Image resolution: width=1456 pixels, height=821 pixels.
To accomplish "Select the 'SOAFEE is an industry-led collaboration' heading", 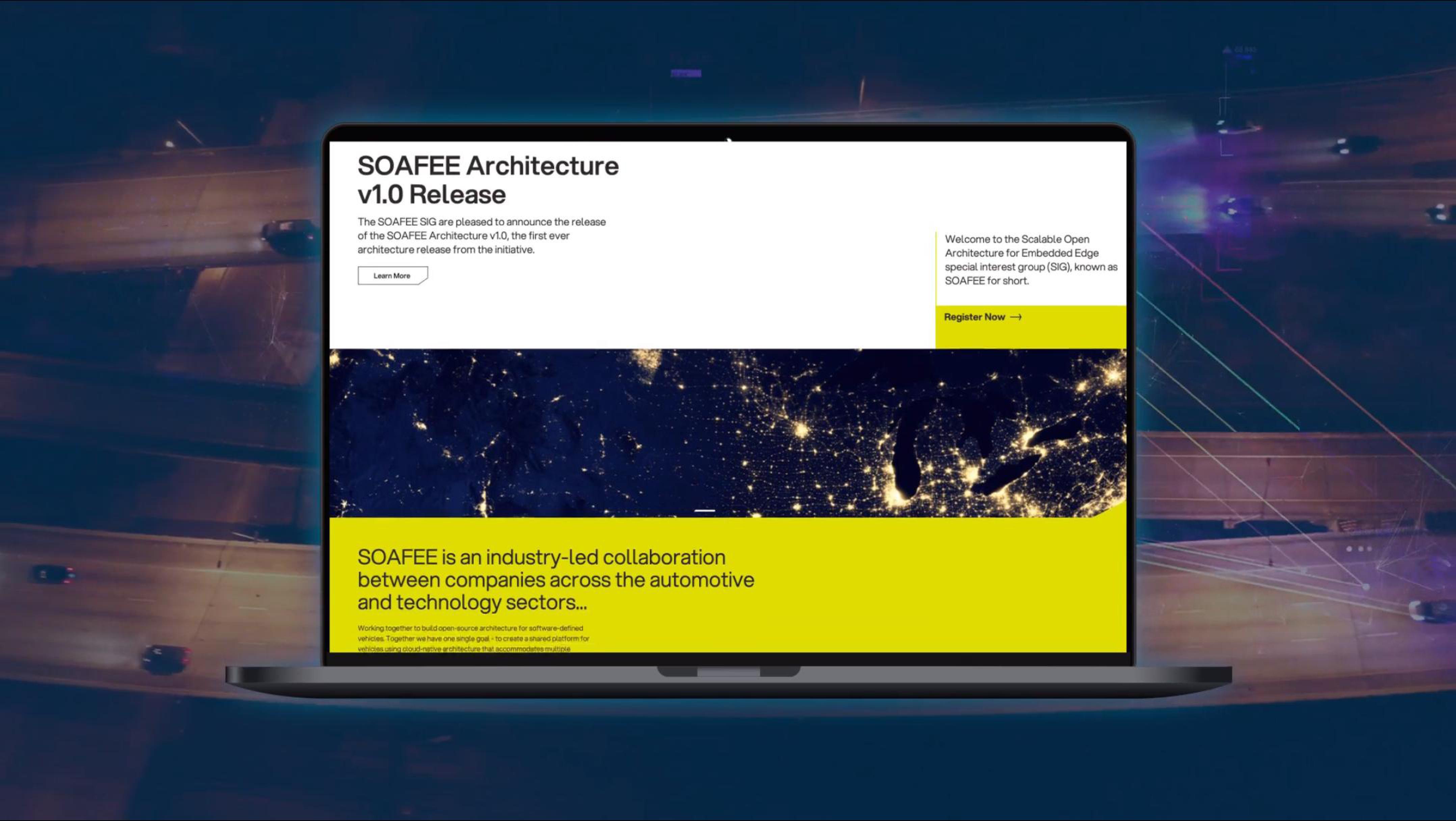I will (x=556, y=580).
